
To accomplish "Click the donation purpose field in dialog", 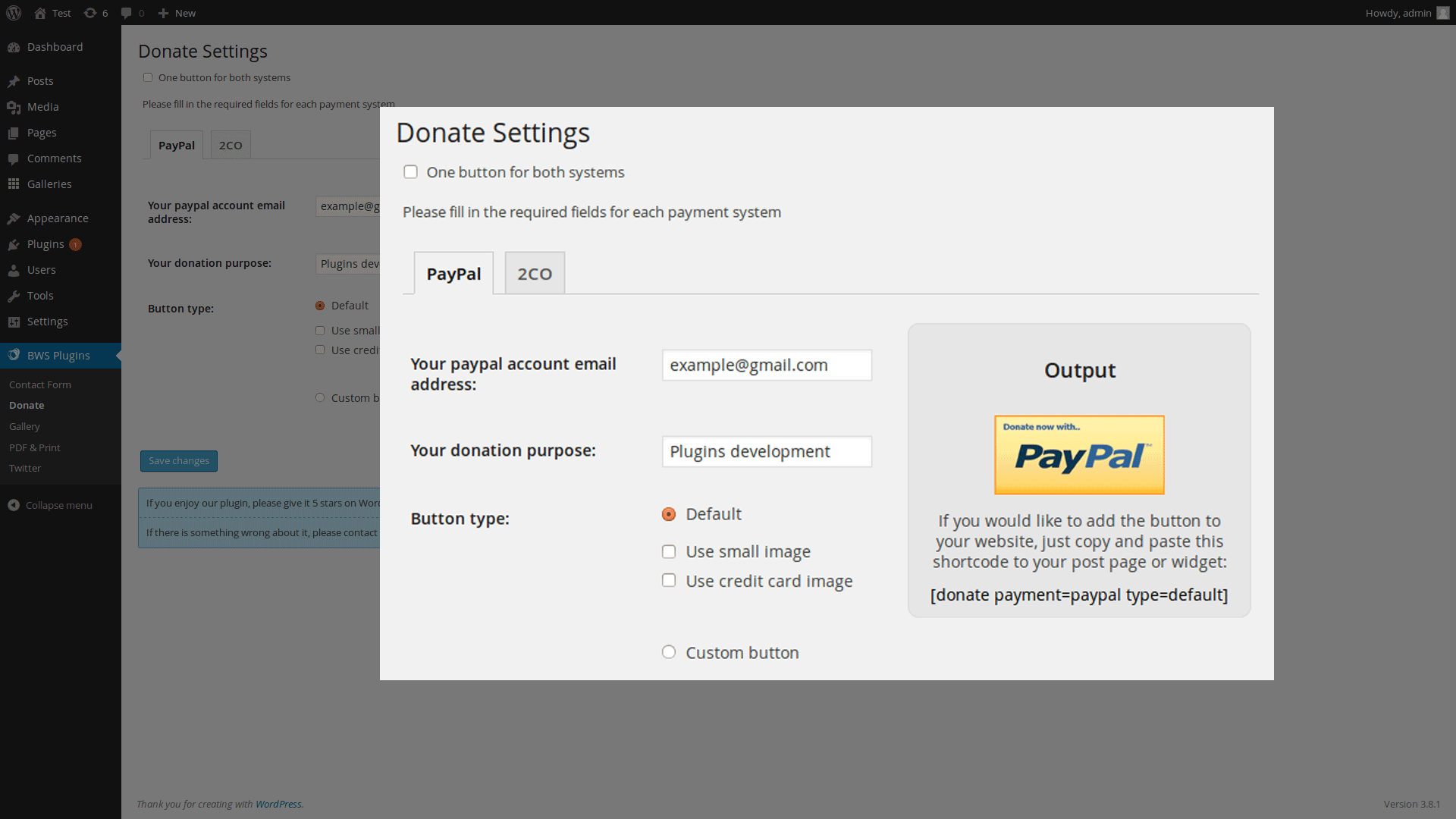I will tap(767, 451).
